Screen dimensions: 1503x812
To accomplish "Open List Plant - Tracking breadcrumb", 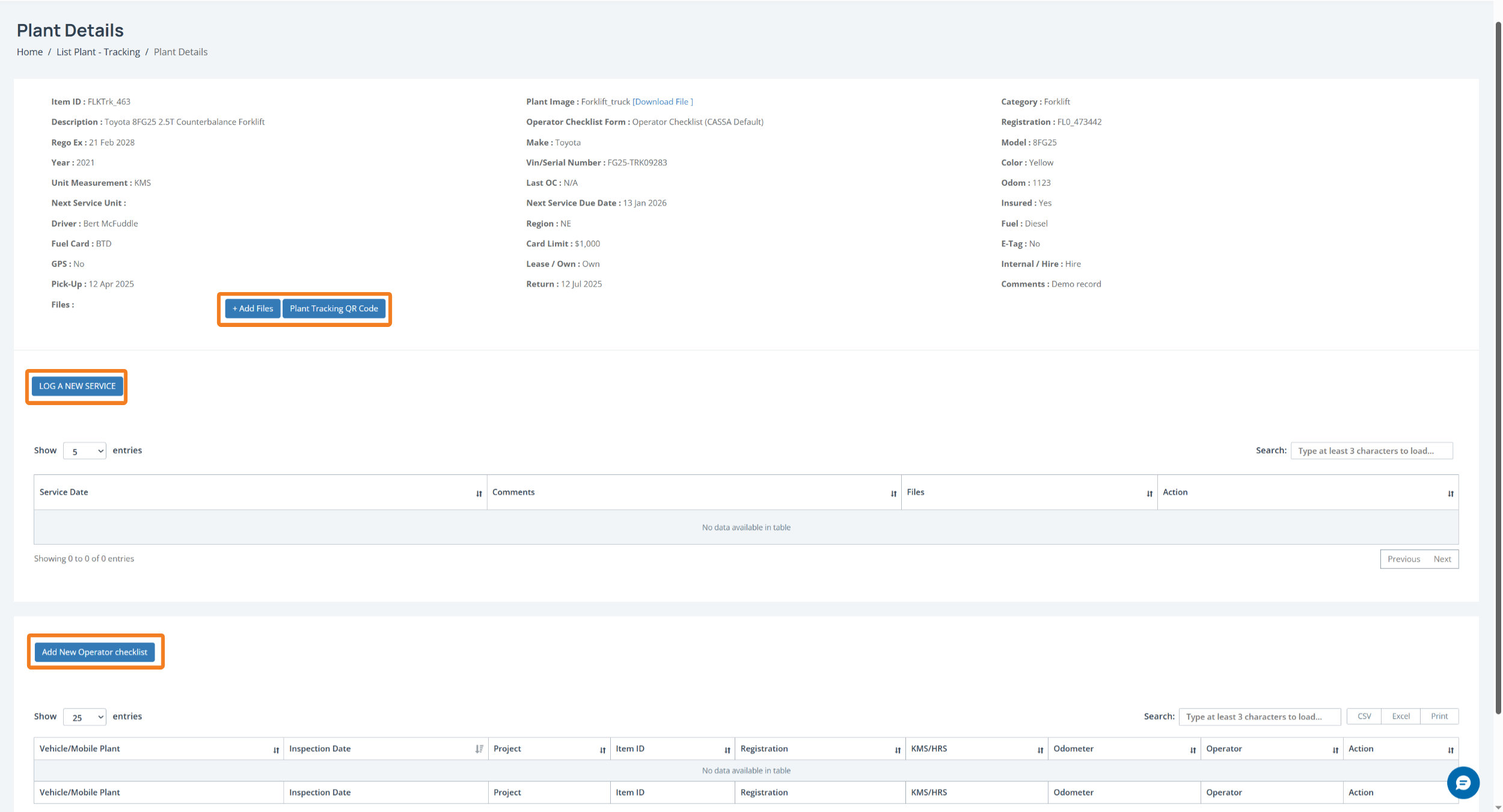I will 98,52.
